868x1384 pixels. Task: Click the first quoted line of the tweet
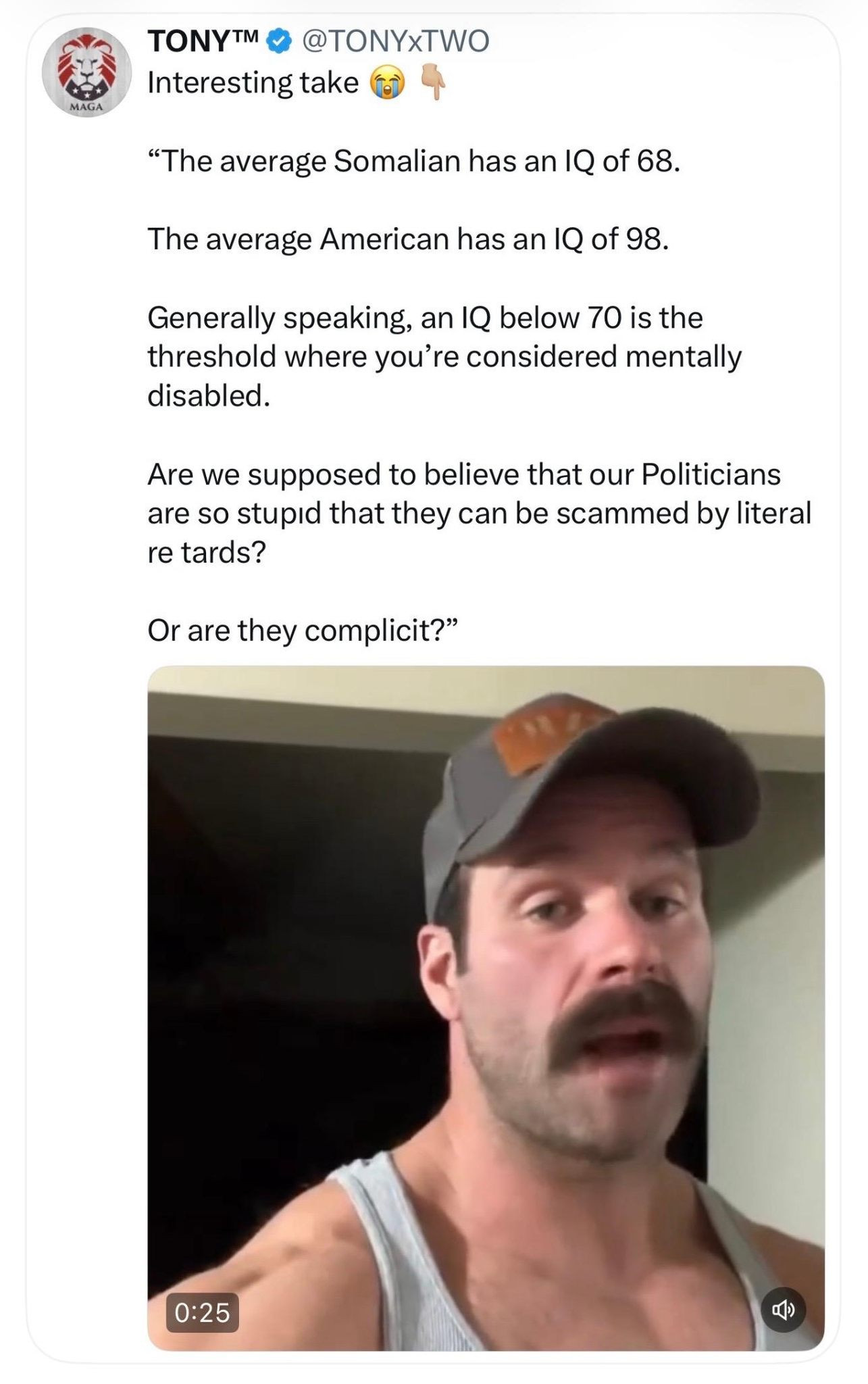pyautogui.click(x=413, y=161)
